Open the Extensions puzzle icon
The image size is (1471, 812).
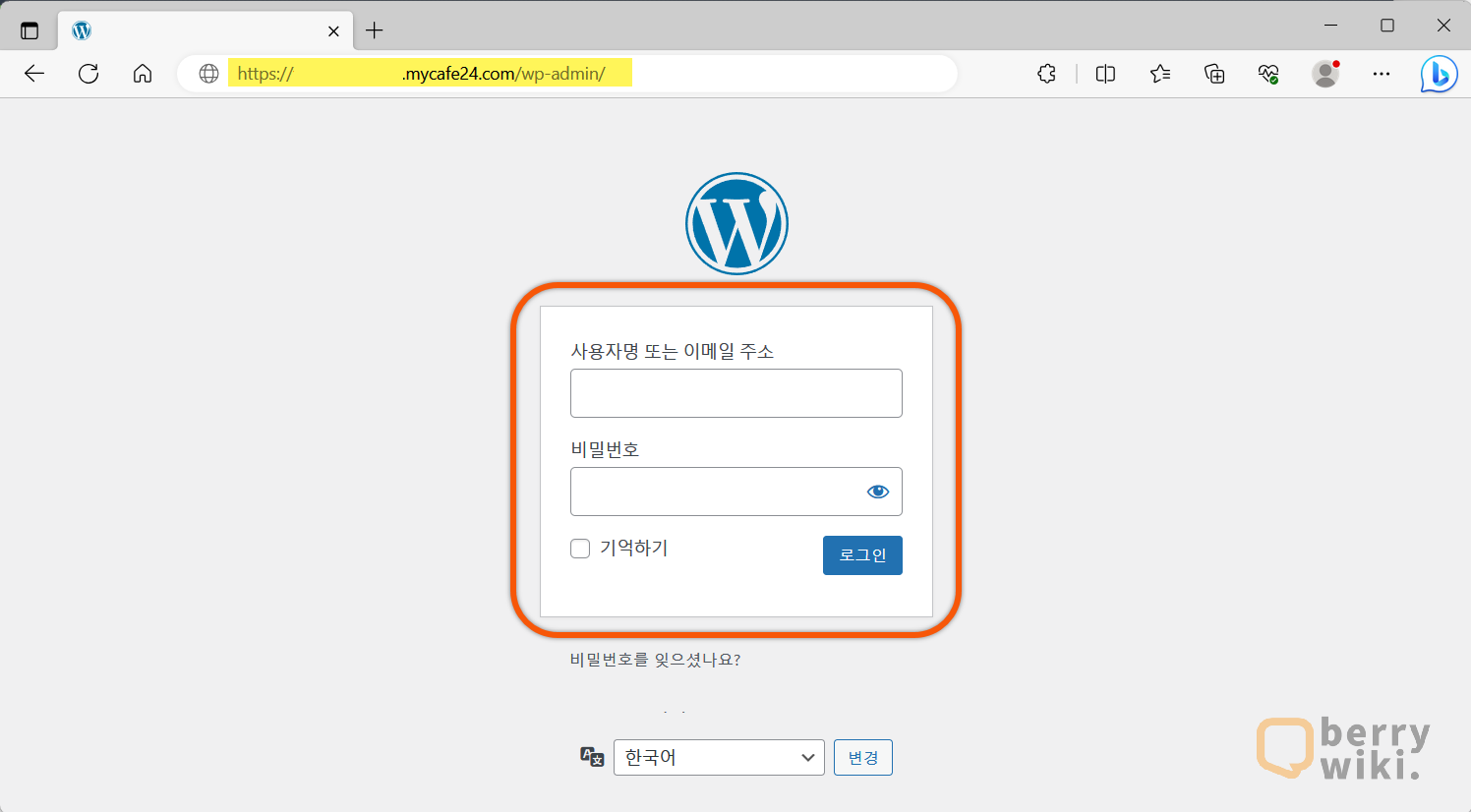(1047, 74)
